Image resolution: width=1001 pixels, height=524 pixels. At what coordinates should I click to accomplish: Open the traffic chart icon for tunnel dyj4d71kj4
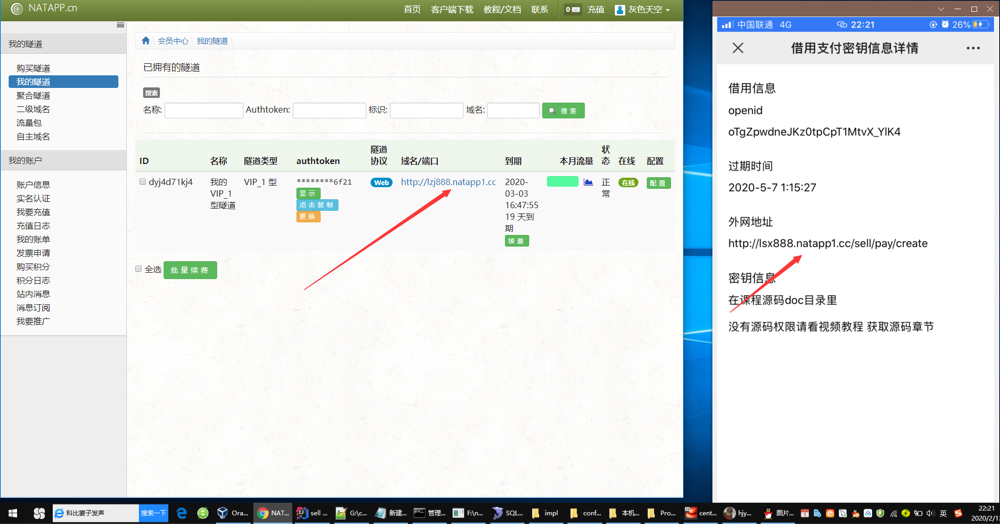tap(588, 182)
